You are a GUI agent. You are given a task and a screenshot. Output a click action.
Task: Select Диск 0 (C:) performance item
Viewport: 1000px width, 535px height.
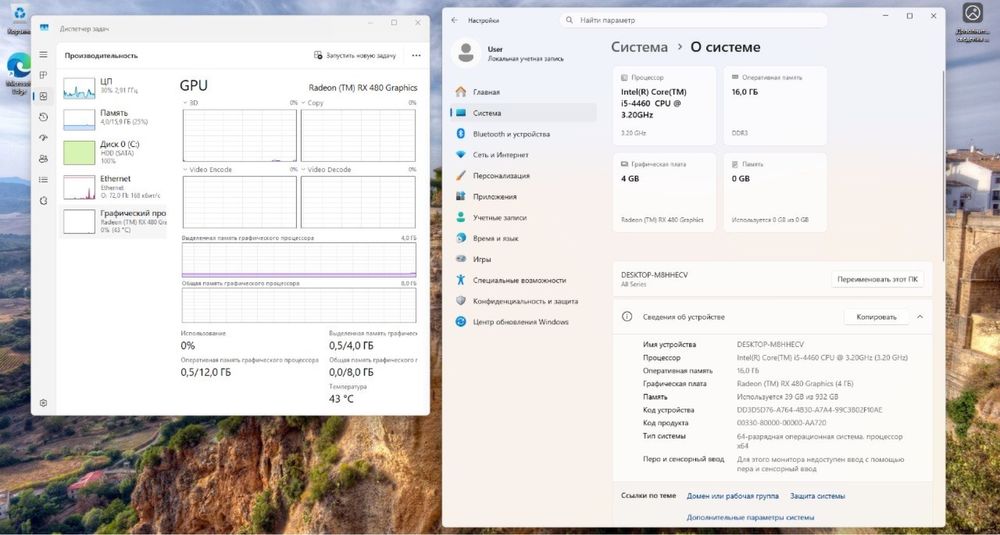[x=114, y=153]
